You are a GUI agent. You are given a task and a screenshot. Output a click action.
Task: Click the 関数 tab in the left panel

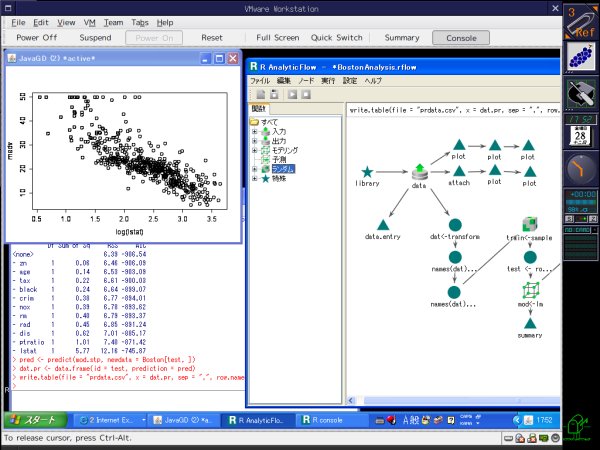[x=259, y=109]
